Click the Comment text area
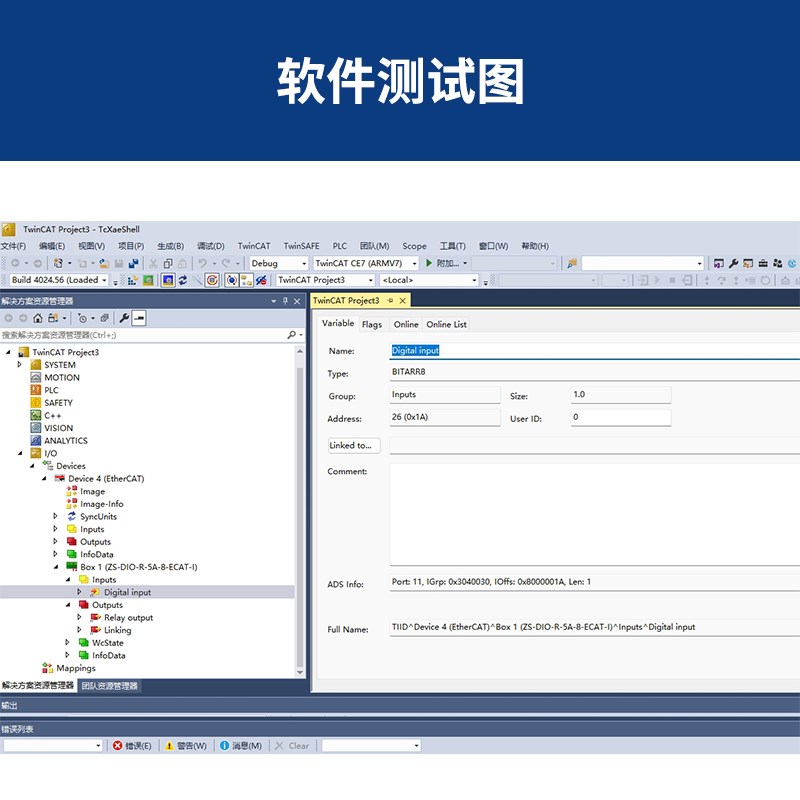Screen dimensions: 800x800 594,514
